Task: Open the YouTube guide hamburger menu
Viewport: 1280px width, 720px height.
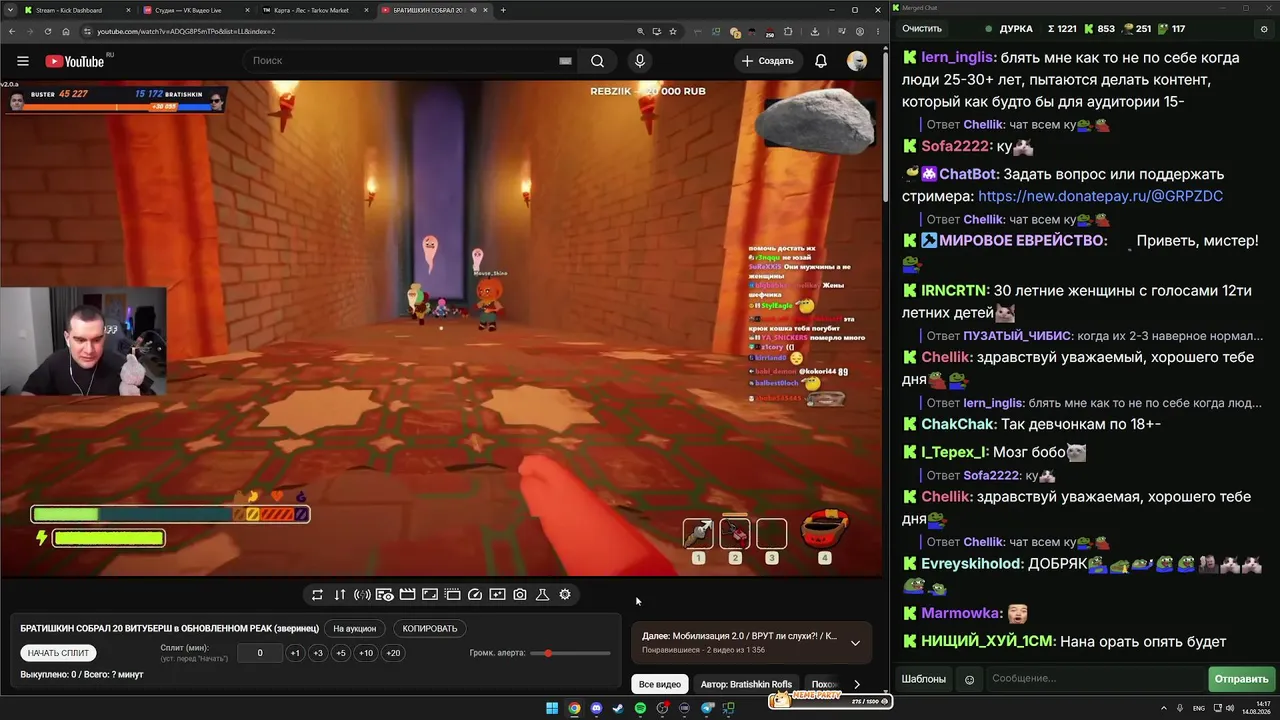Action: [22, 61]
